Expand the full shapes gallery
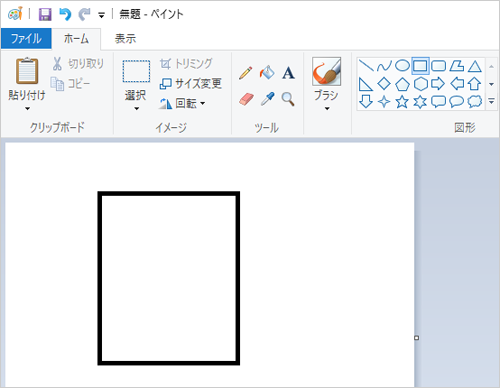 (492, 101)
